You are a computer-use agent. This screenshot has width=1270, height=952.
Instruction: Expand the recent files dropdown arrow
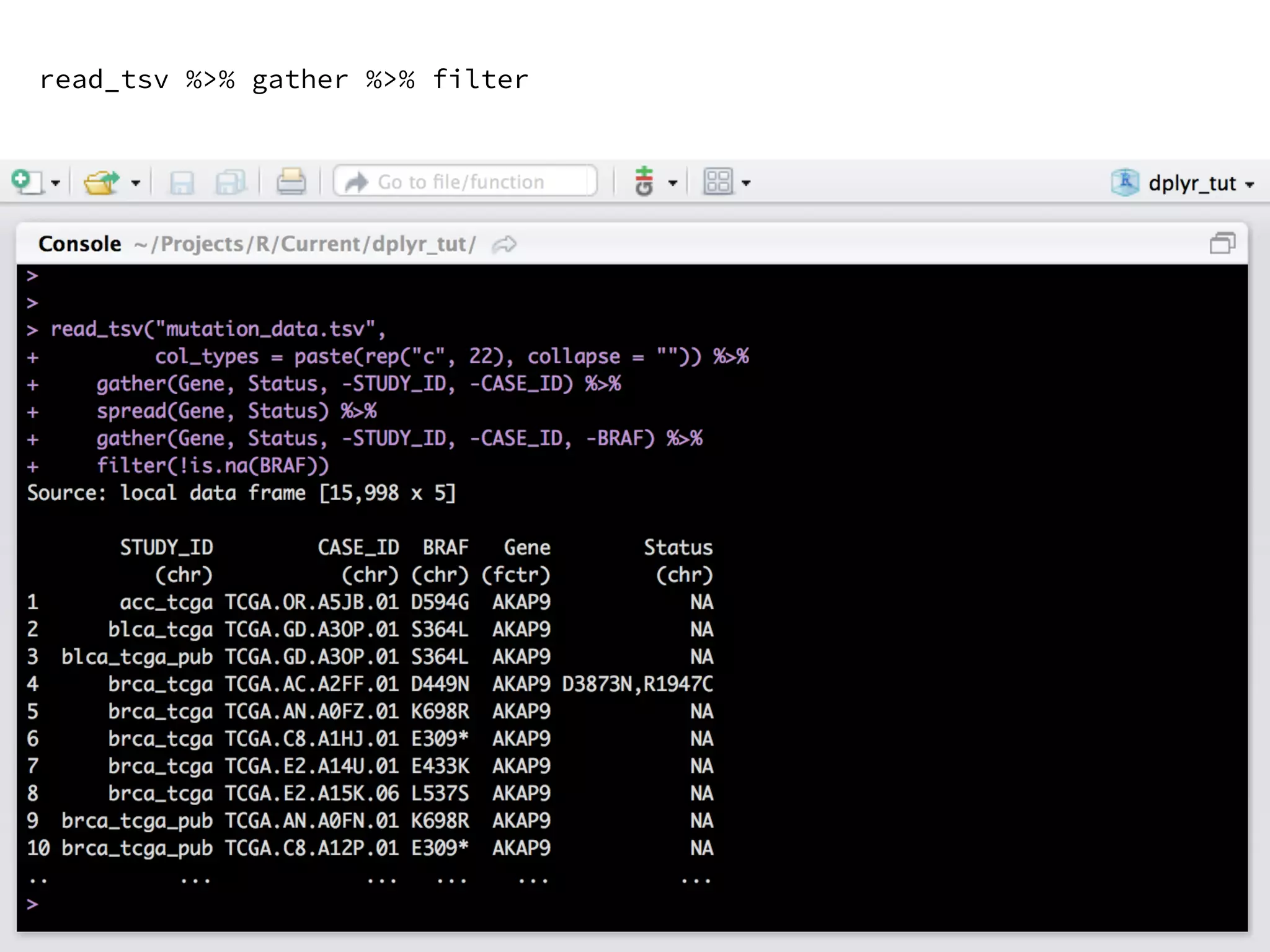135,183
